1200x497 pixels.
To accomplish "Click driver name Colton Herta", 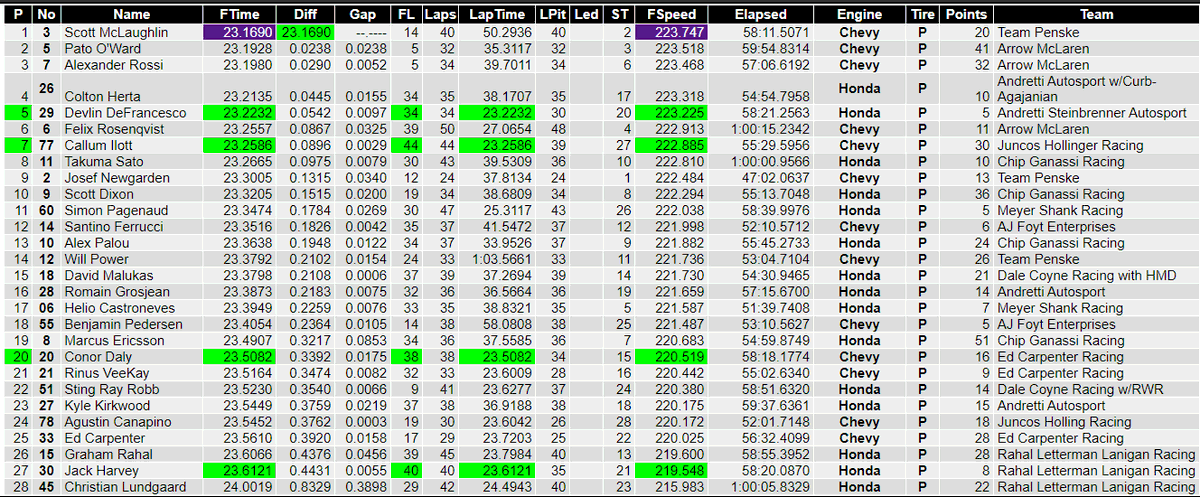I will click(100, 97).
